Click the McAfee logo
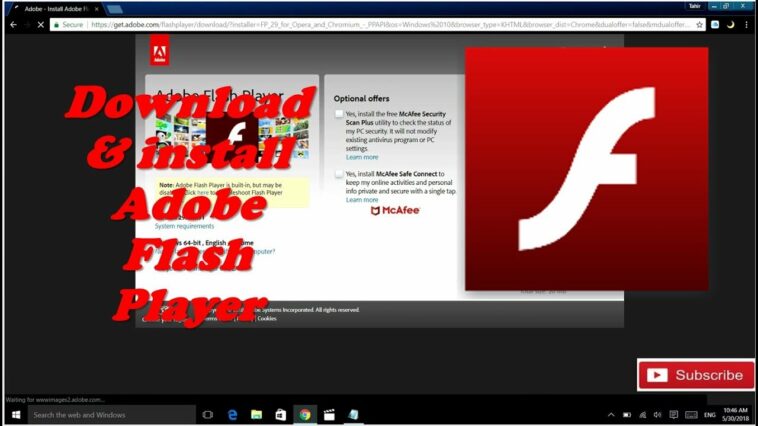This screenshot has width=758, height=426. [395, 210]
